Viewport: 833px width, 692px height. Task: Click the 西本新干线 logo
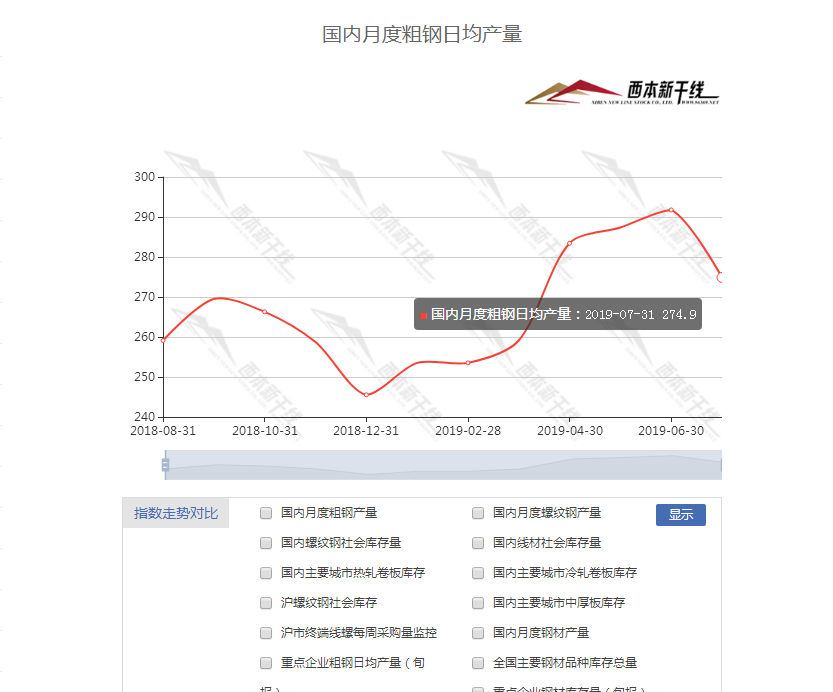click(622, 92)
